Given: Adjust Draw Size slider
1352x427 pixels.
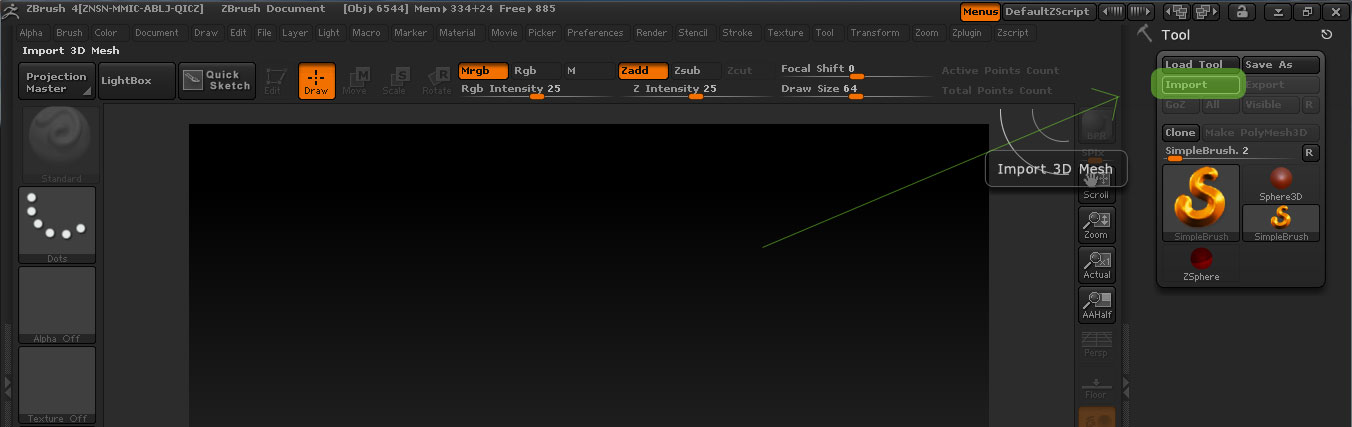Looking at the screenshot, I should 857,90.
